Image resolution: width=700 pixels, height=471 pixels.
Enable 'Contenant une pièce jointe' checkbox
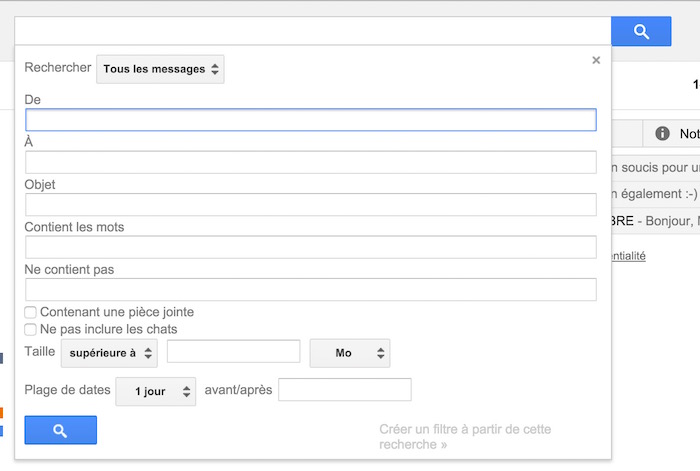pos(31,312)
